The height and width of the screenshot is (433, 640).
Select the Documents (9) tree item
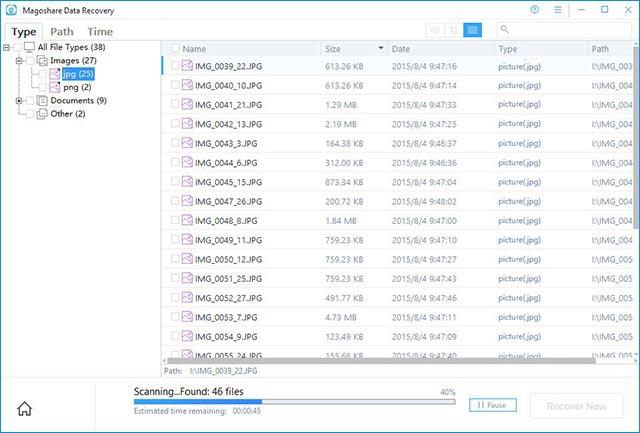78,100
